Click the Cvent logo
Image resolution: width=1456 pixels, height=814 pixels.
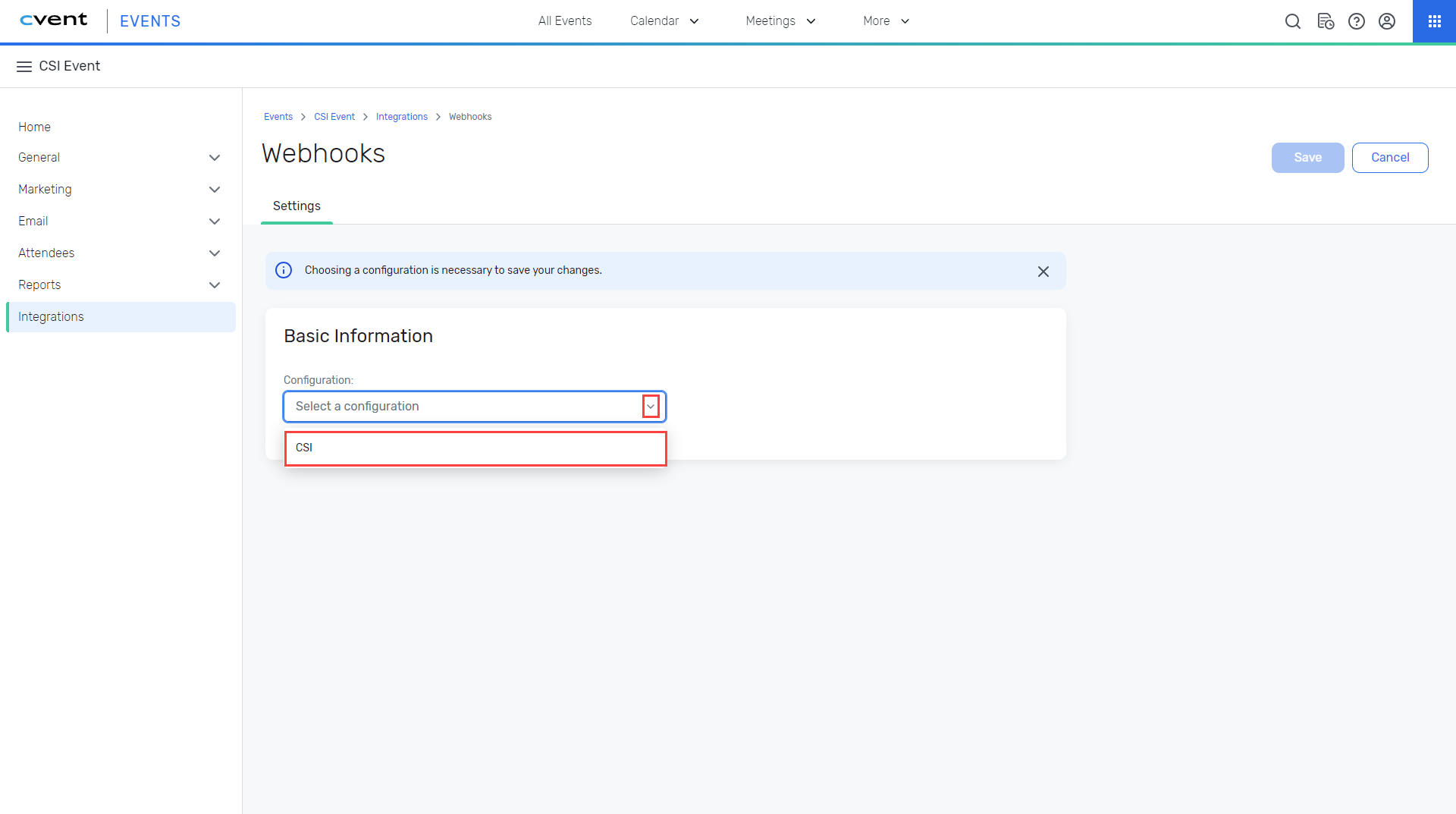pos(54,20)
